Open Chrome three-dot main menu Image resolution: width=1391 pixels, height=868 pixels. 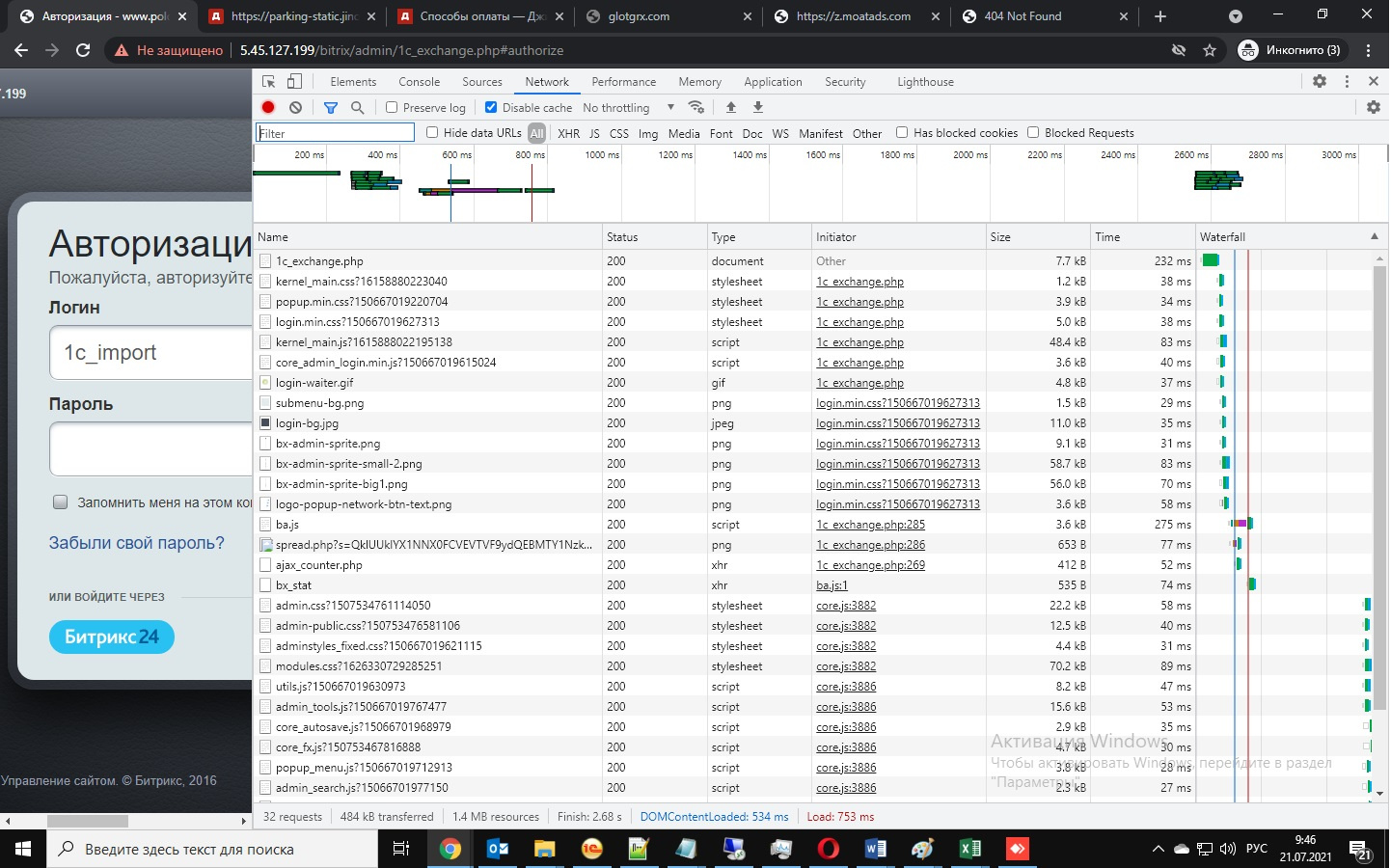[x=1369, y=50]
